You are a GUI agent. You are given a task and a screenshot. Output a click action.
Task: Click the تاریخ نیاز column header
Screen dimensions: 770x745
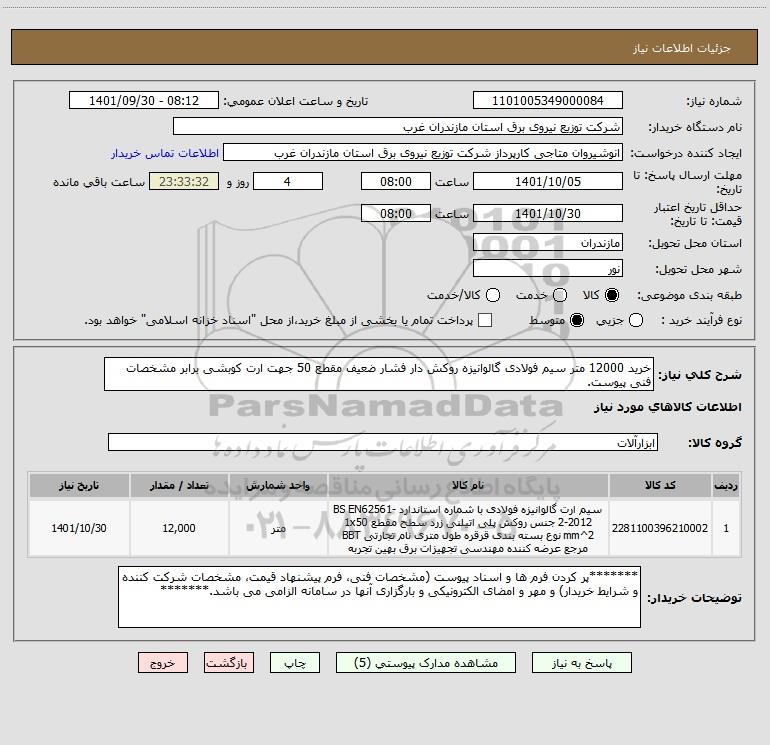tap(79, 485)
